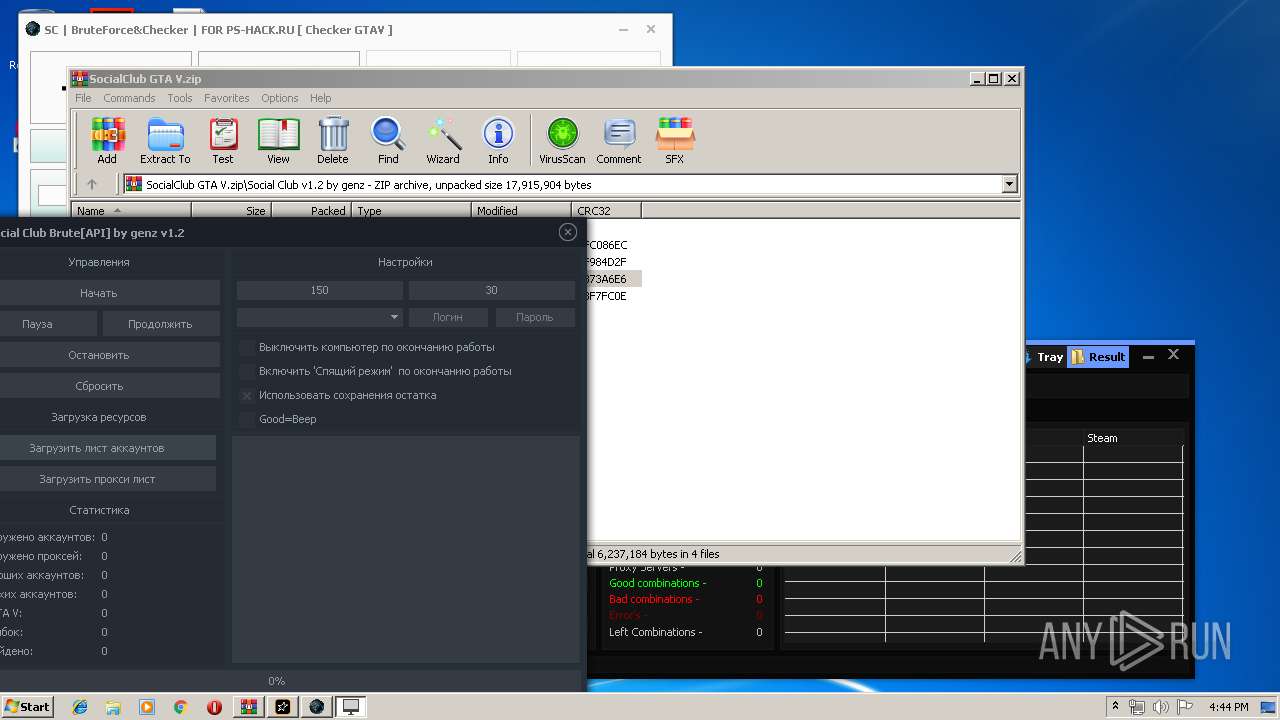
Task: Click the black star app taskbar button
Action: point(283,707)
